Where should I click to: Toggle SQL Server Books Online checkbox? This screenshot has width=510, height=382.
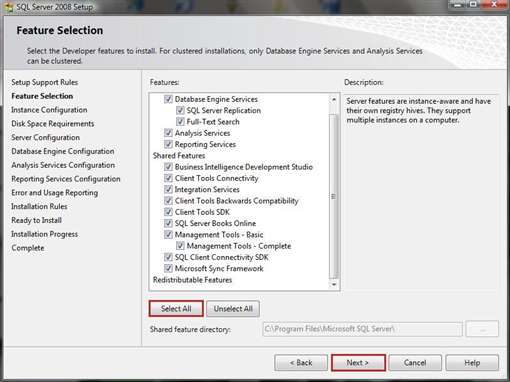[168, 223]
